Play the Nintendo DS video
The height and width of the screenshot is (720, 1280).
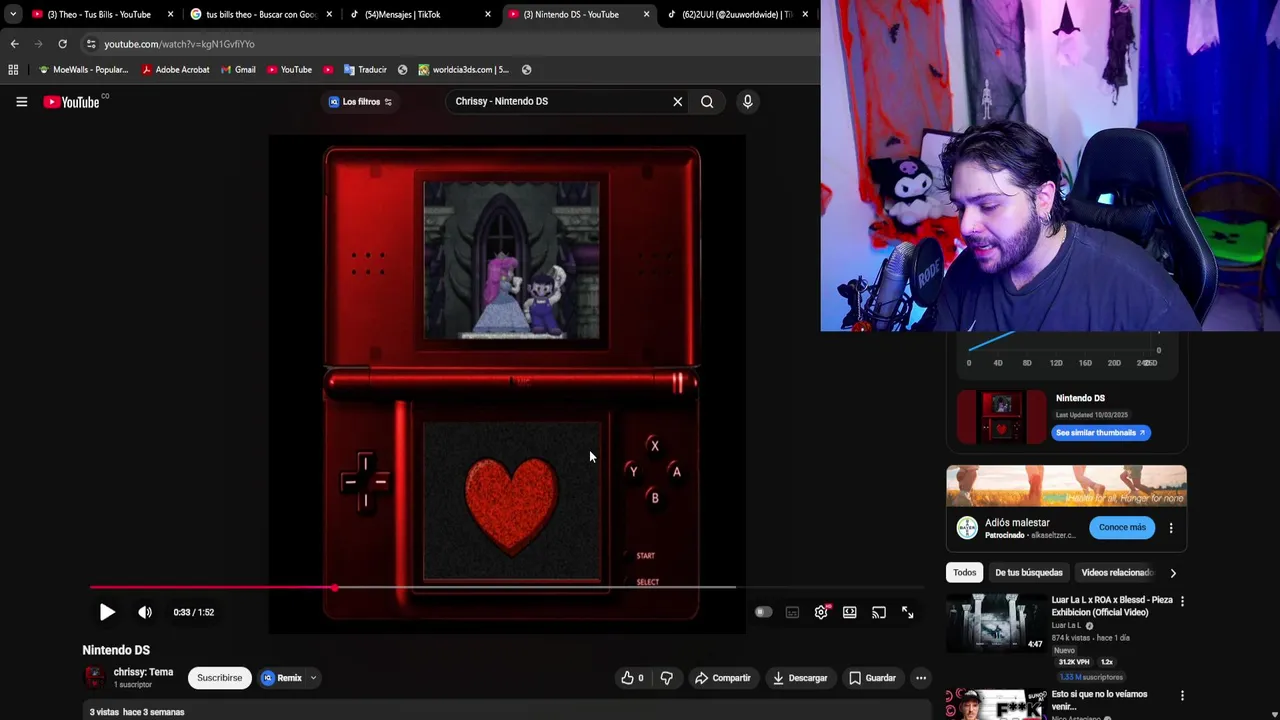(x=107, y=612)
